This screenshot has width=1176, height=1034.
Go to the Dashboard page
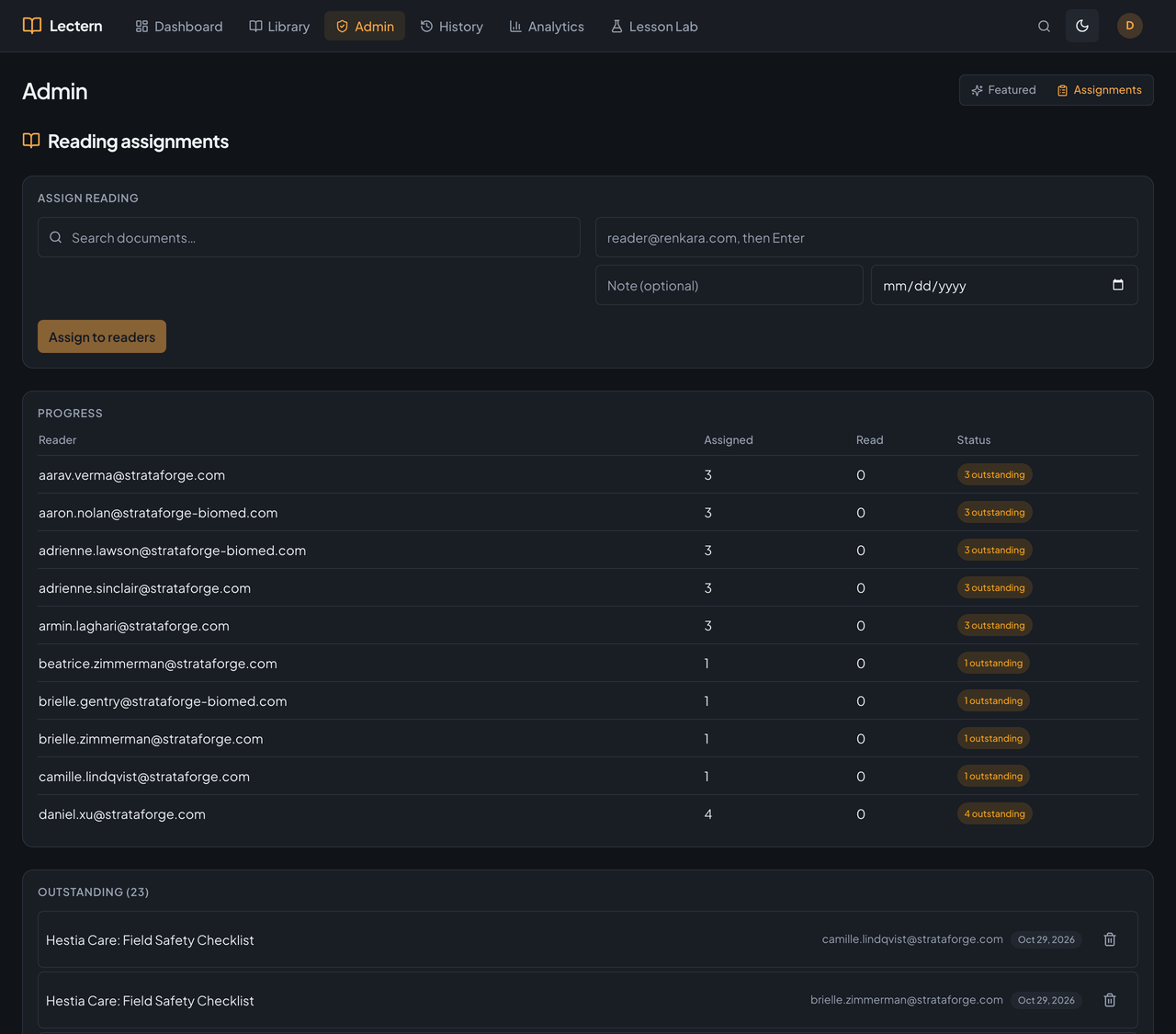click(x=179, y=26)
